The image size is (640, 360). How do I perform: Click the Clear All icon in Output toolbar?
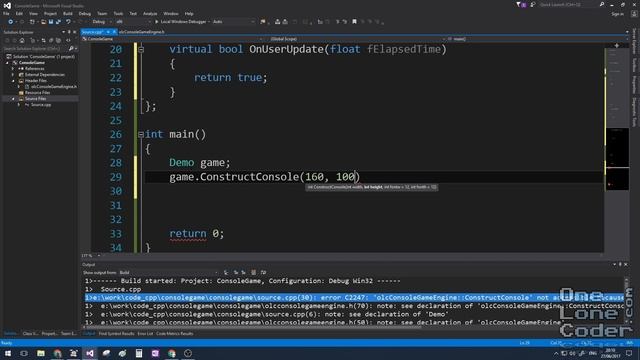(253, 272)
